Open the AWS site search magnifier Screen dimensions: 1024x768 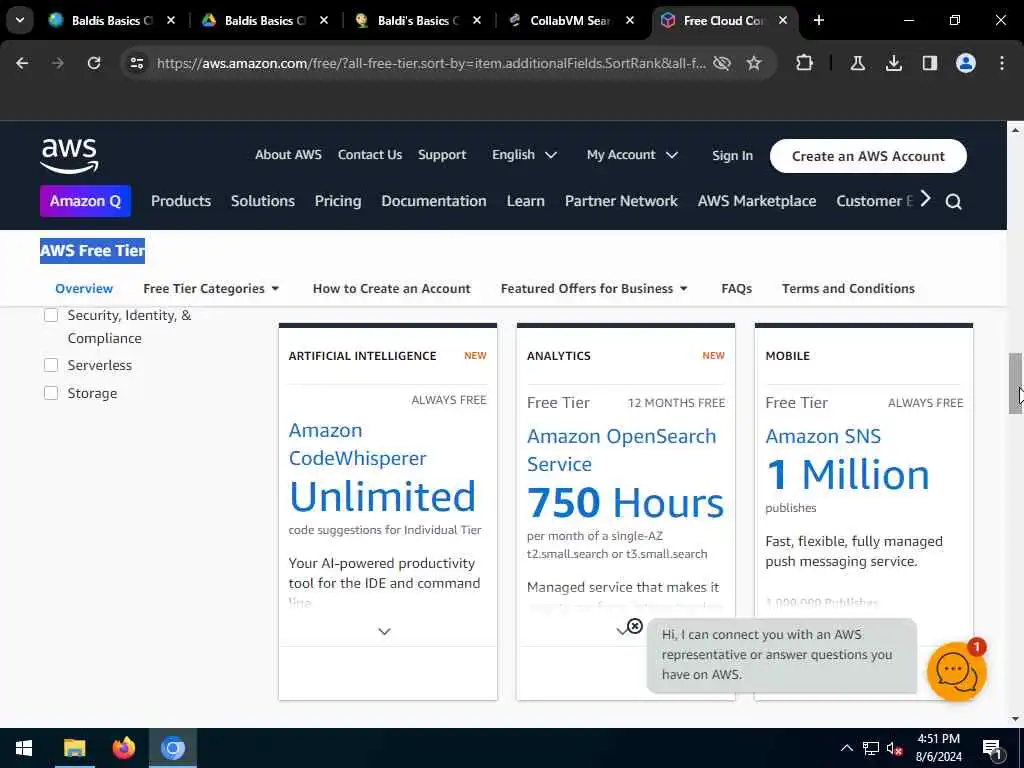pos(953,201)
